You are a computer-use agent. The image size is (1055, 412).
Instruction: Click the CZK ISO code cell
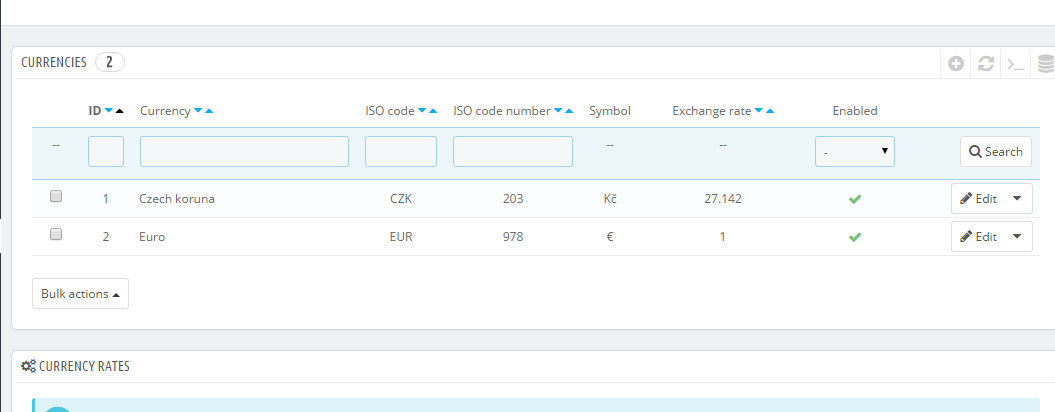(x=401, y=199)
